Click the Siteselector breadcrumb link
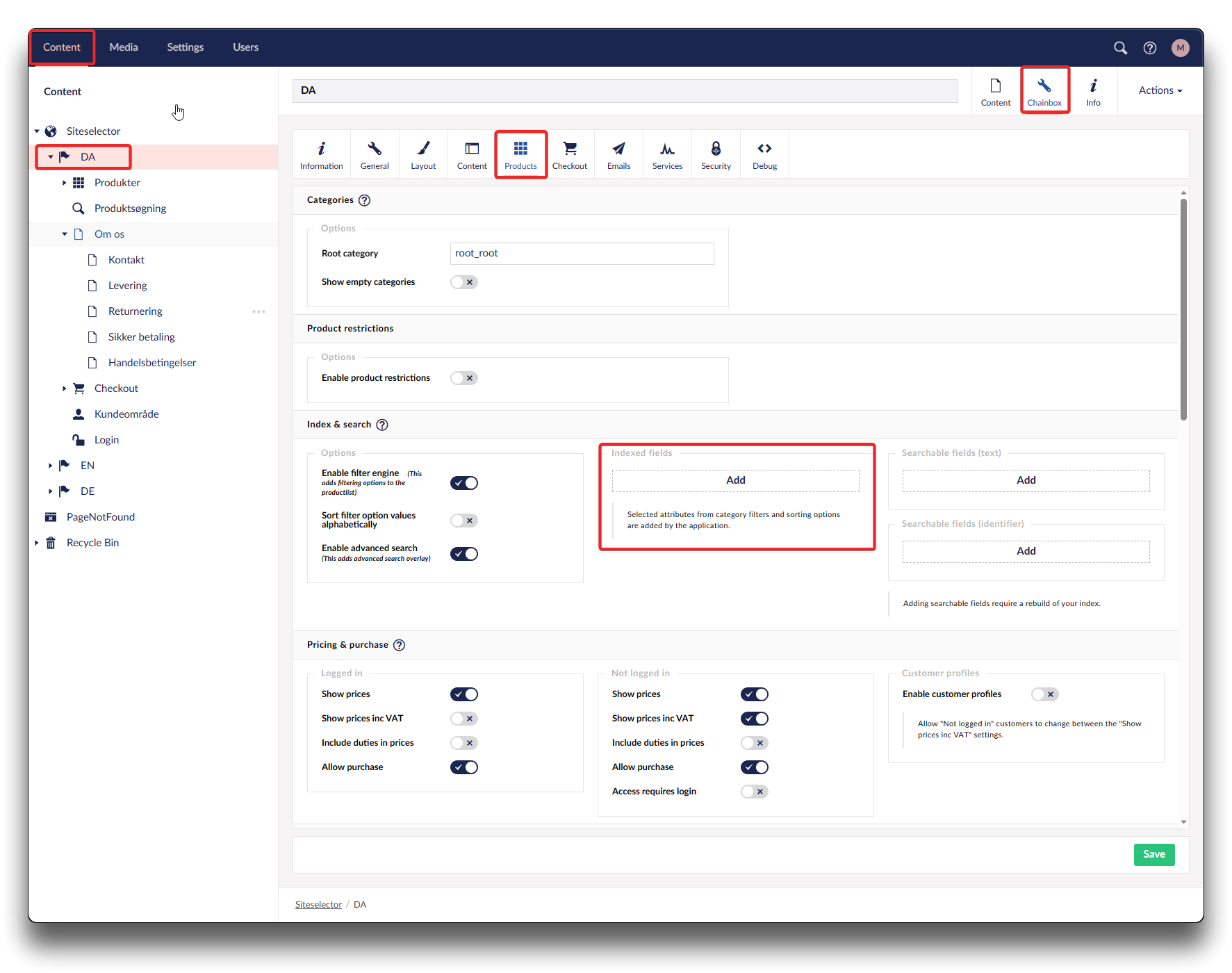This screenshot has height=973, width=1232. pyautogui.click(x=318, y=904)
